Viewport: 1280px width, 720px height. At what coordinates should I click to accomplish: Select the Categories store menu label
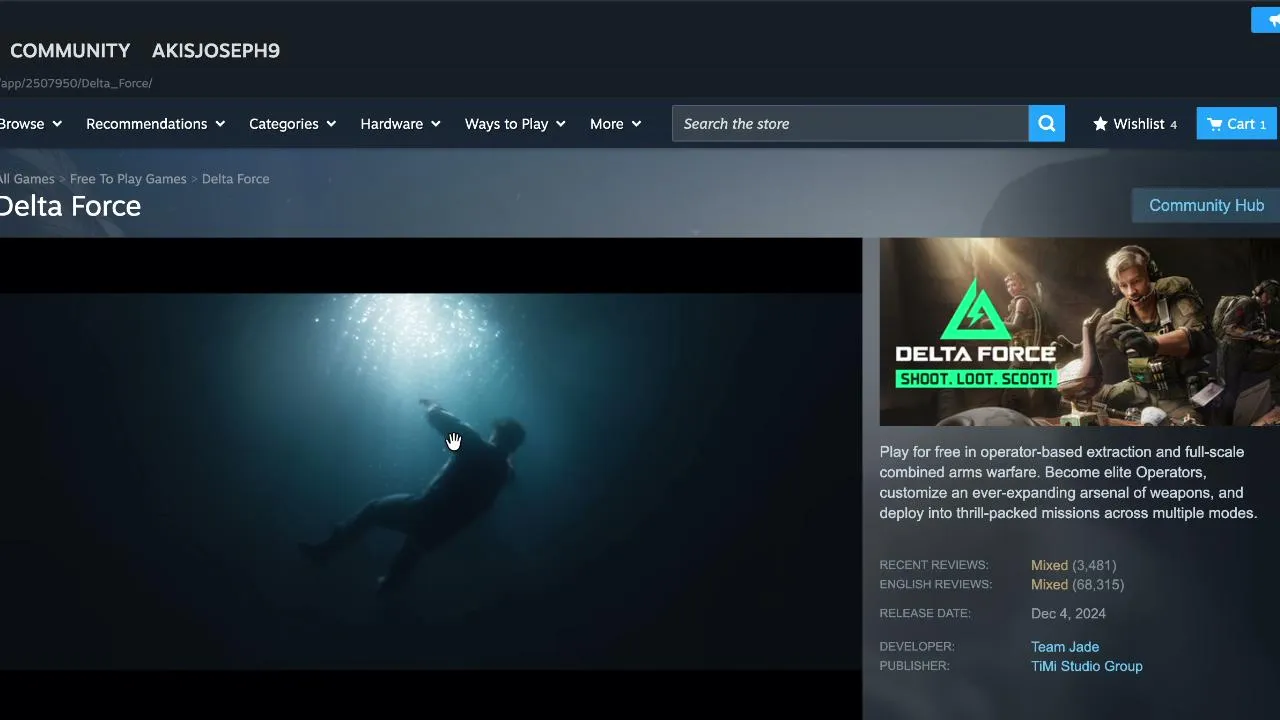click(x=284, y=124)
